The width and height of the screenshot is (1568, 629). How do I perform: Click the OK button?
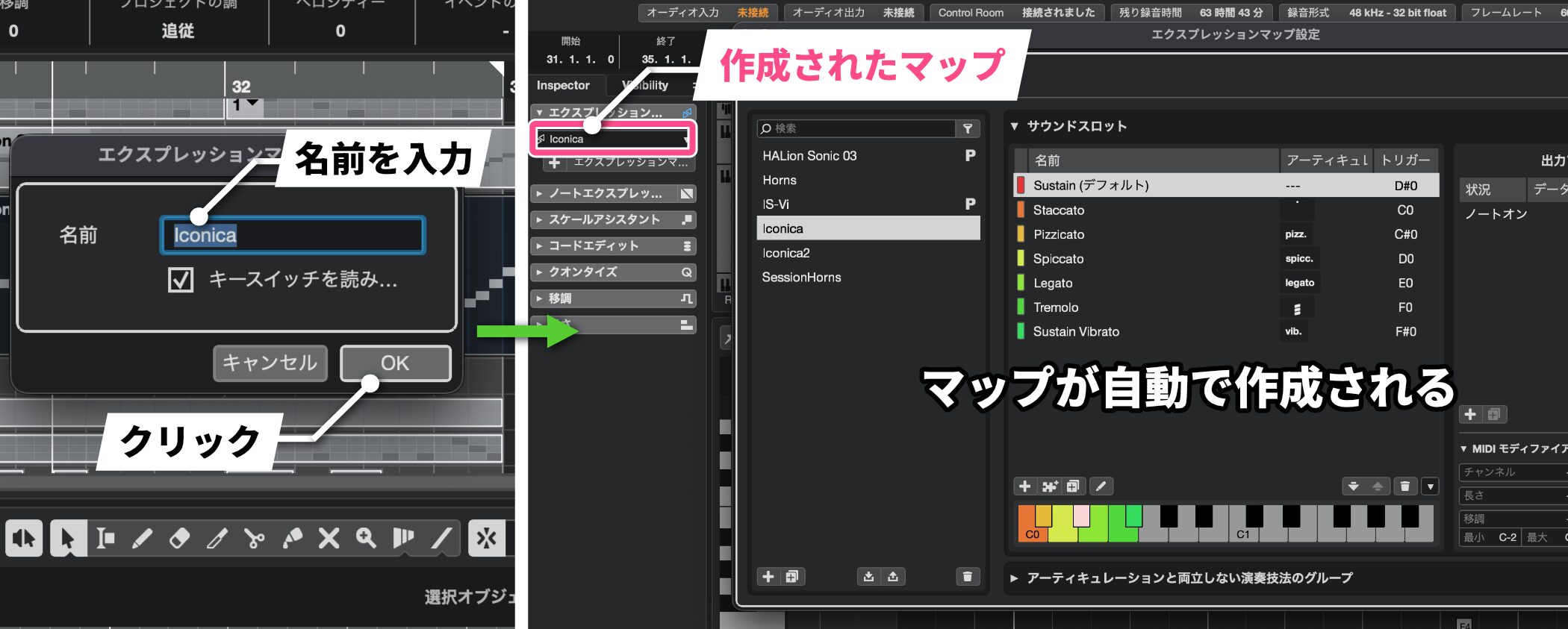tap(395, 363)
